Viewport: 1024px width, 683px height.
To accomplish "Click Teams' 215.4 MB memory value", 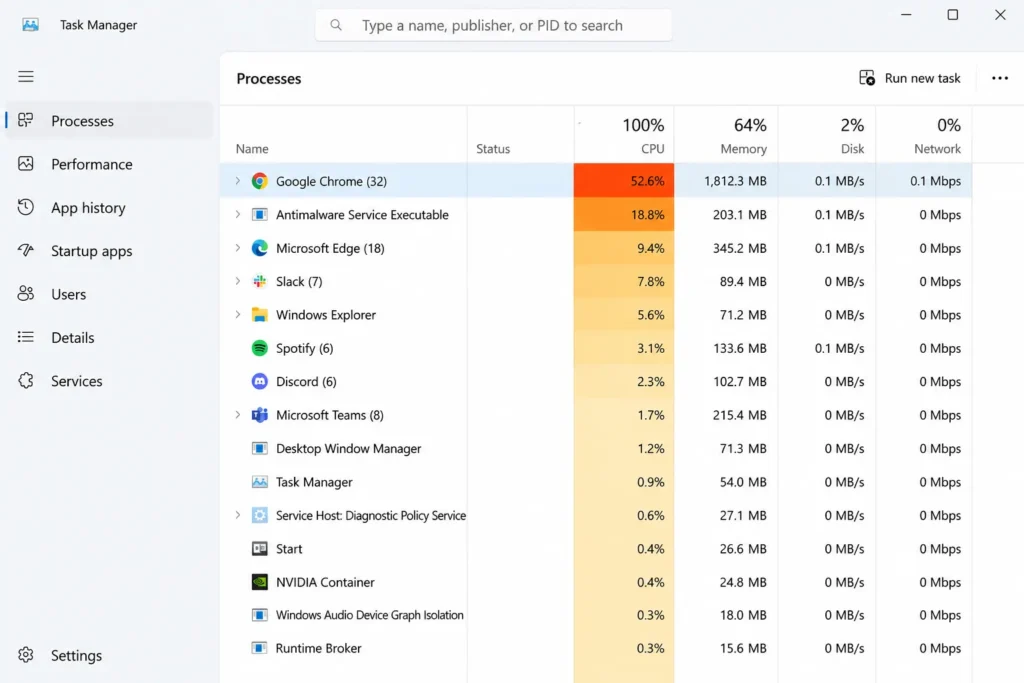I will pyautogui.click(x=739, y=415).
